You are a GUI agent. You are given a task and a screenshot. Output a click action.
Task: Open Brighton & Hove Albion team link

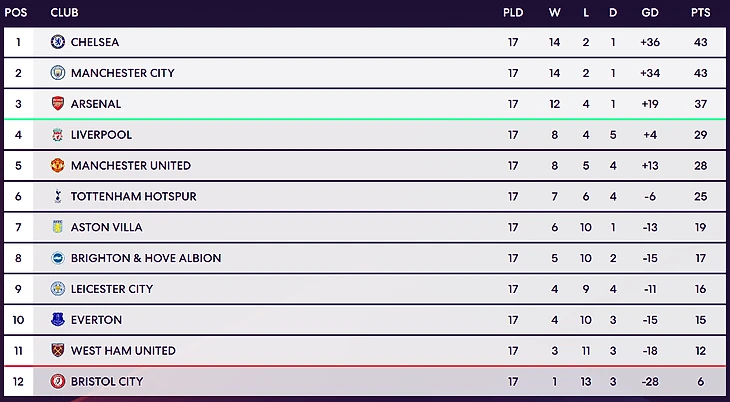point(146,258)
